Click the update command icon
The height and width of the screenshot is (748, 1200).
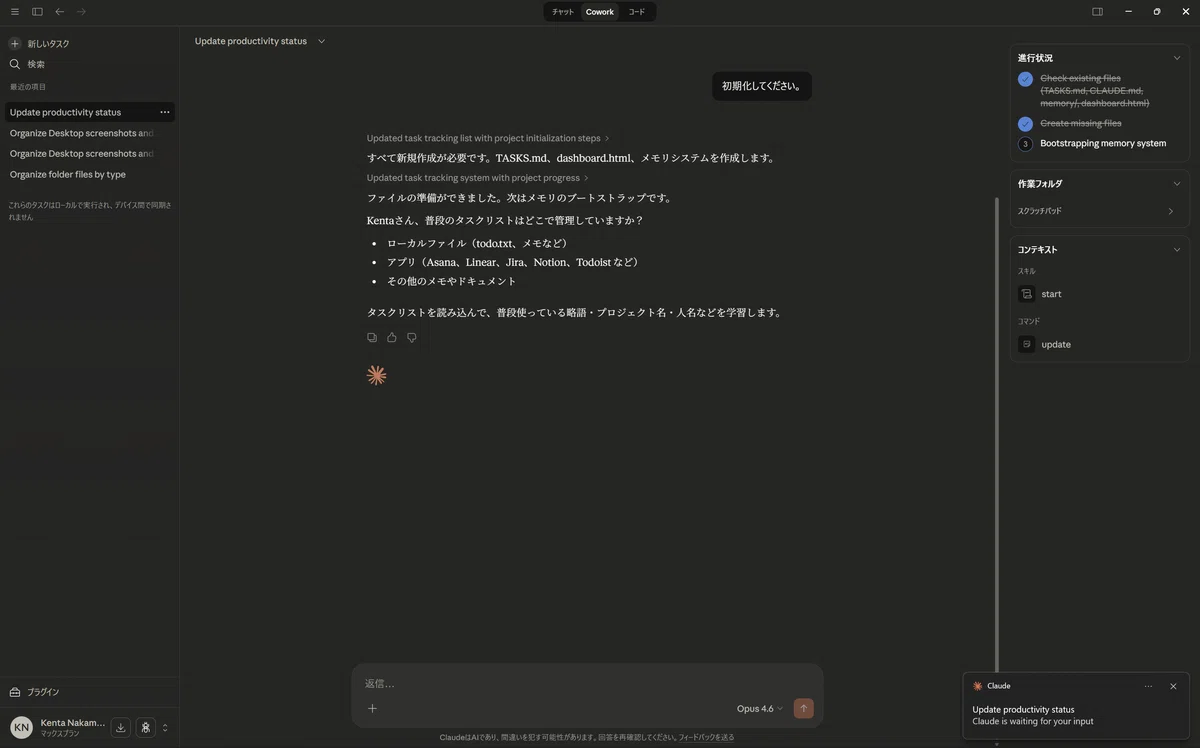pos(1026,344)
